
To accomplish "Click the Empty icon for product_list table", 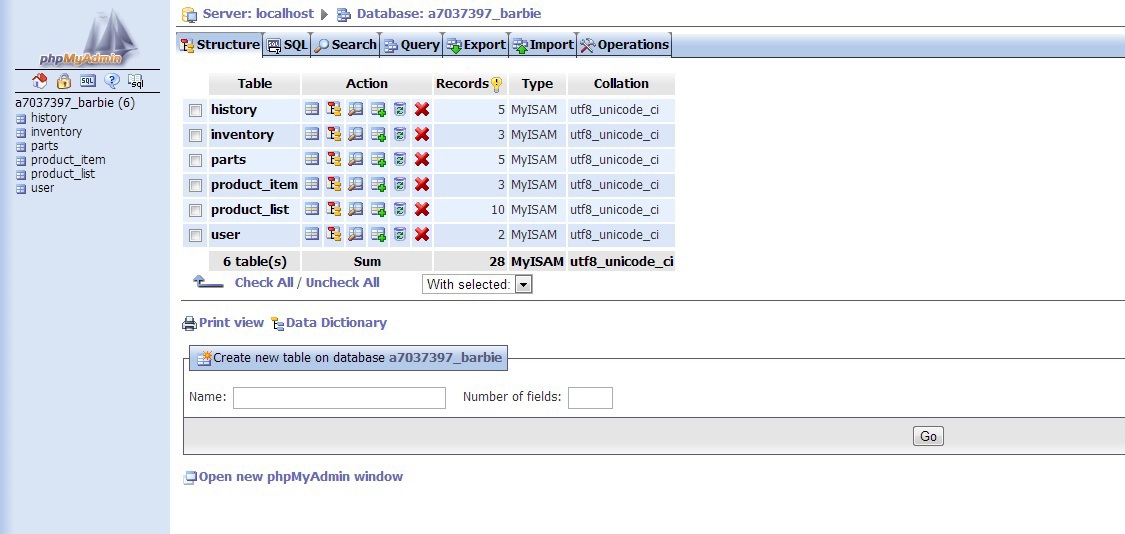I will click(400, 209).
